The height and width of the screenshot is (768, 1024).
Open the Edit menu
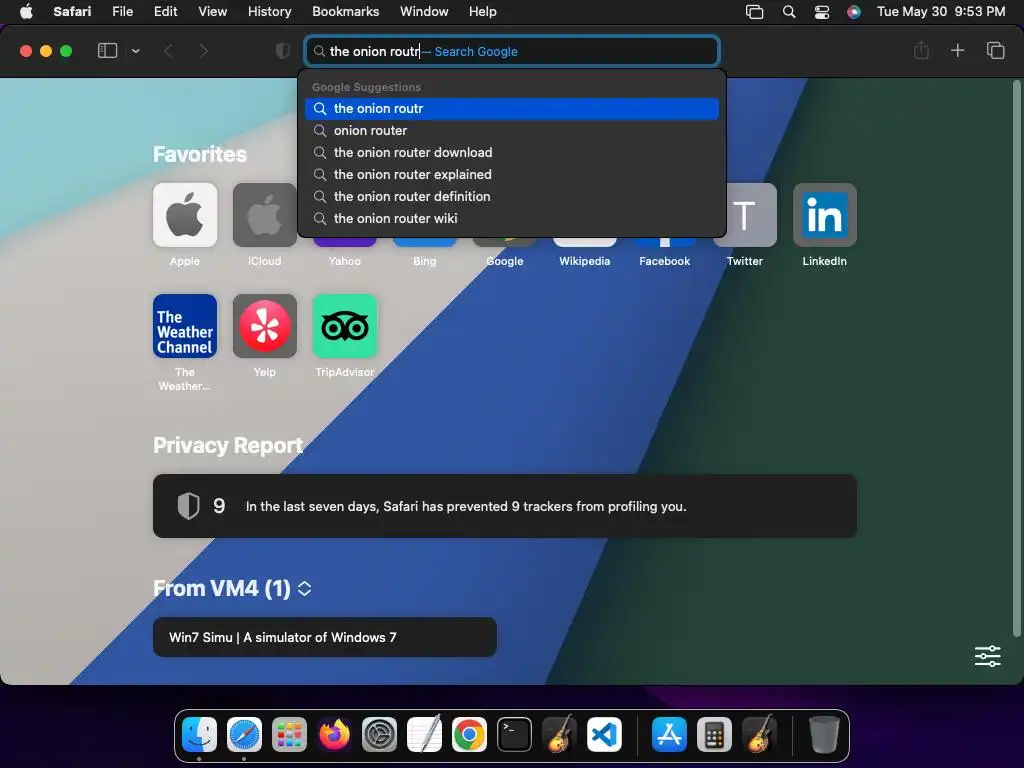pyautogui.click(x=165, y=12)
